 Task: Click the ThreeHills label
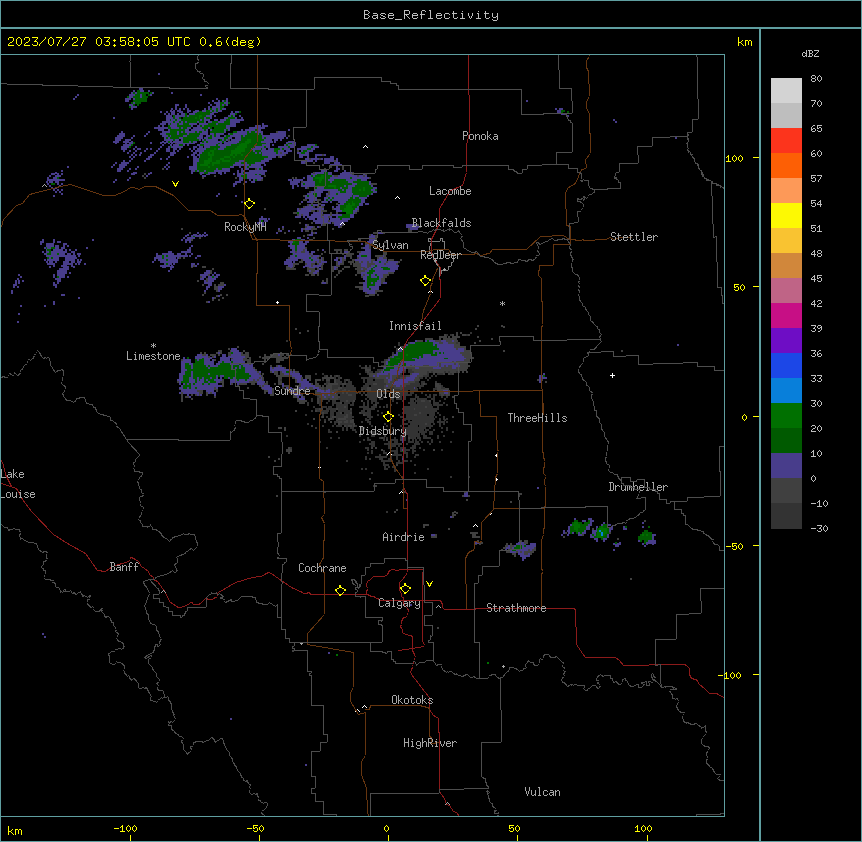point(537,418)
